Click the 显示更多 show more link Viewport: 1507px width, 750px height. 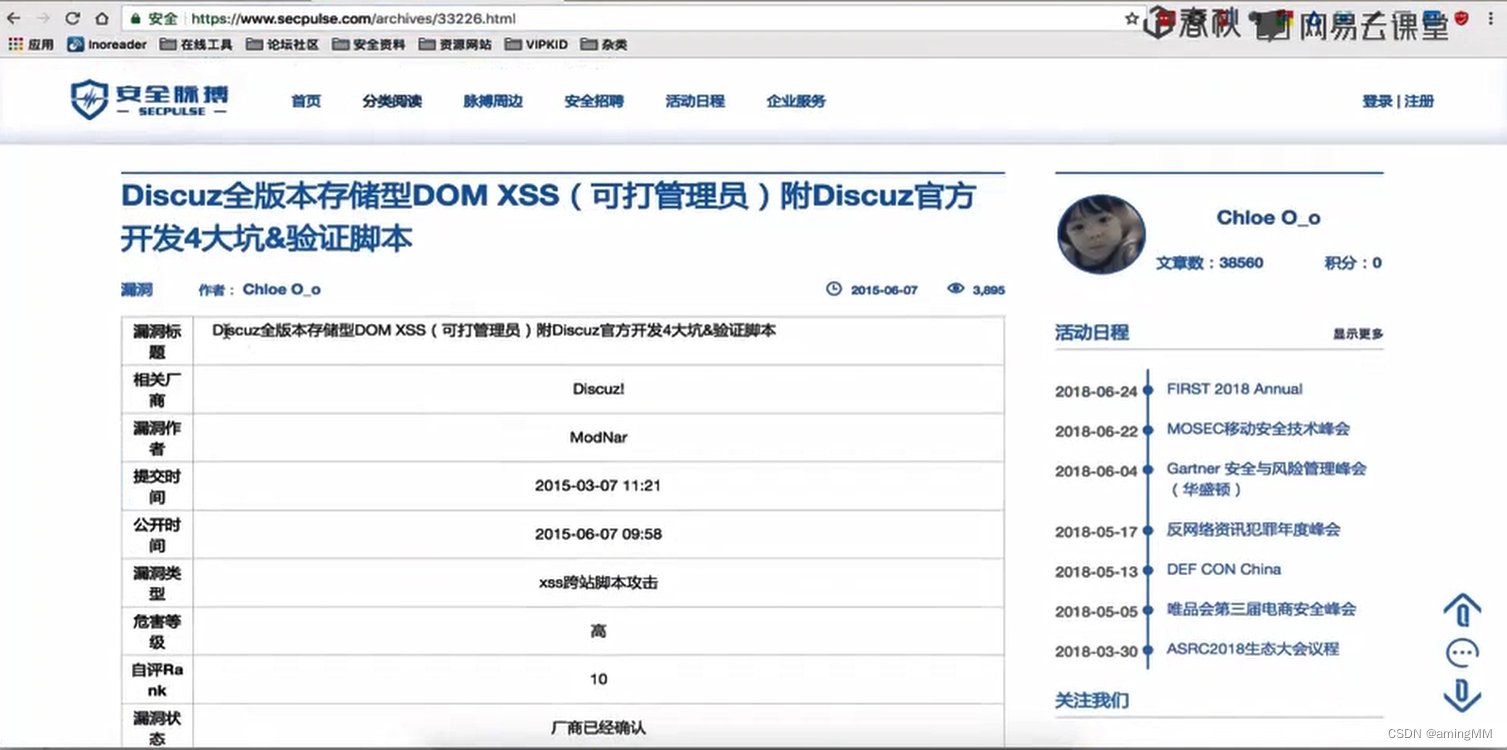1358,334
